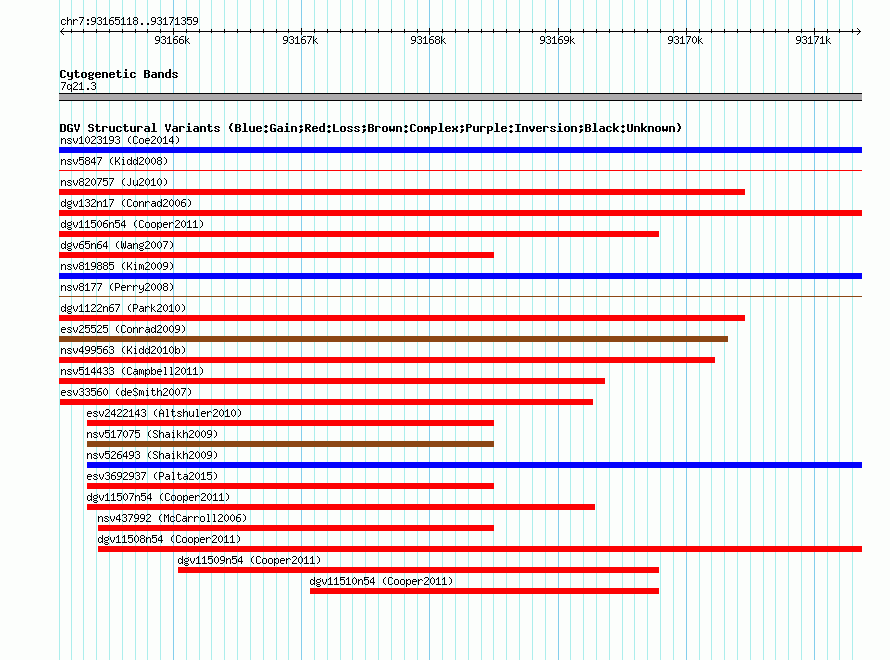Open nsv526493 (Shaikh2009) label
Screen dimensions: 890x660
pyautogui.click(x=152, y=455)
